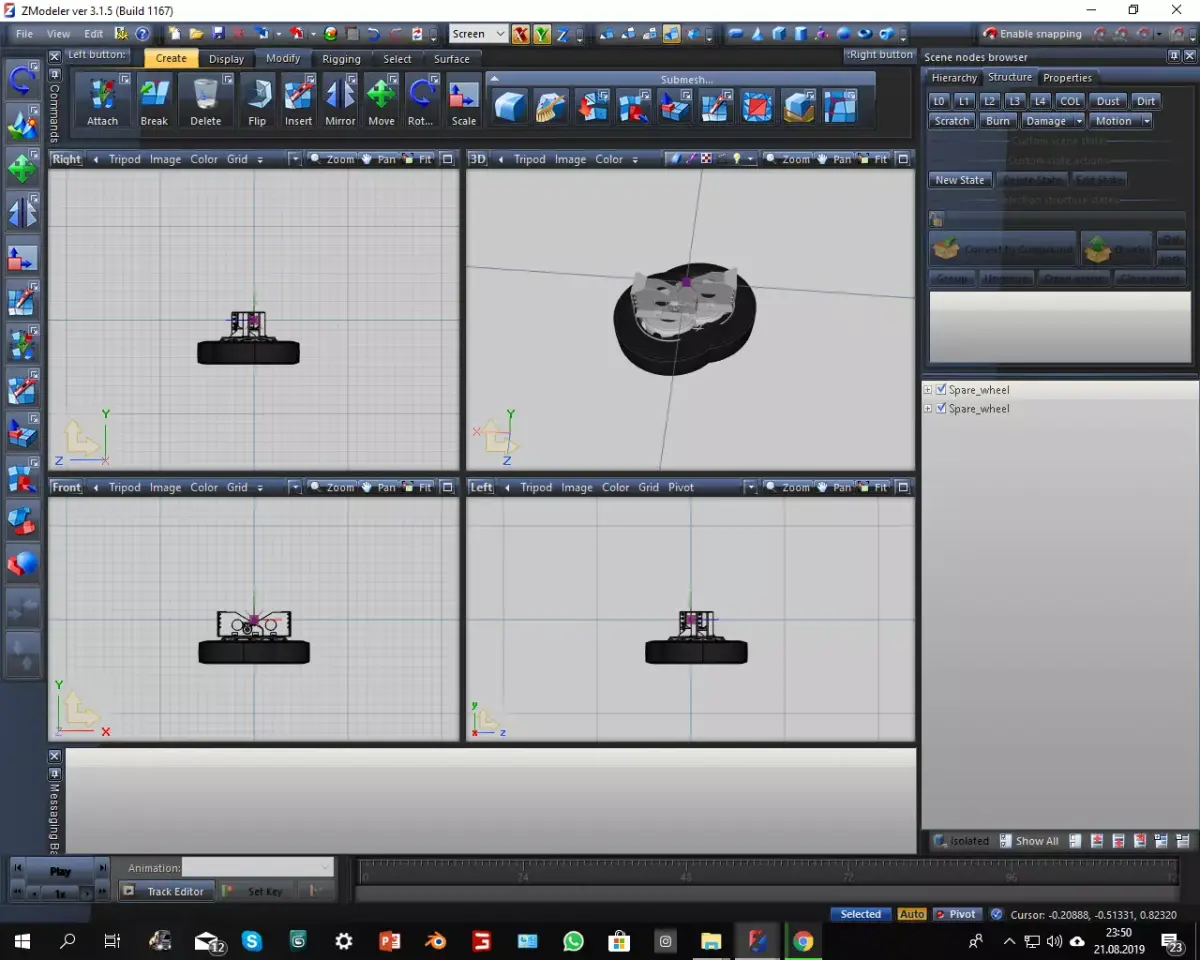1200x960 pixels.
Task: Click the open folder toolbar icon
Action: click(x=196, y=33)
